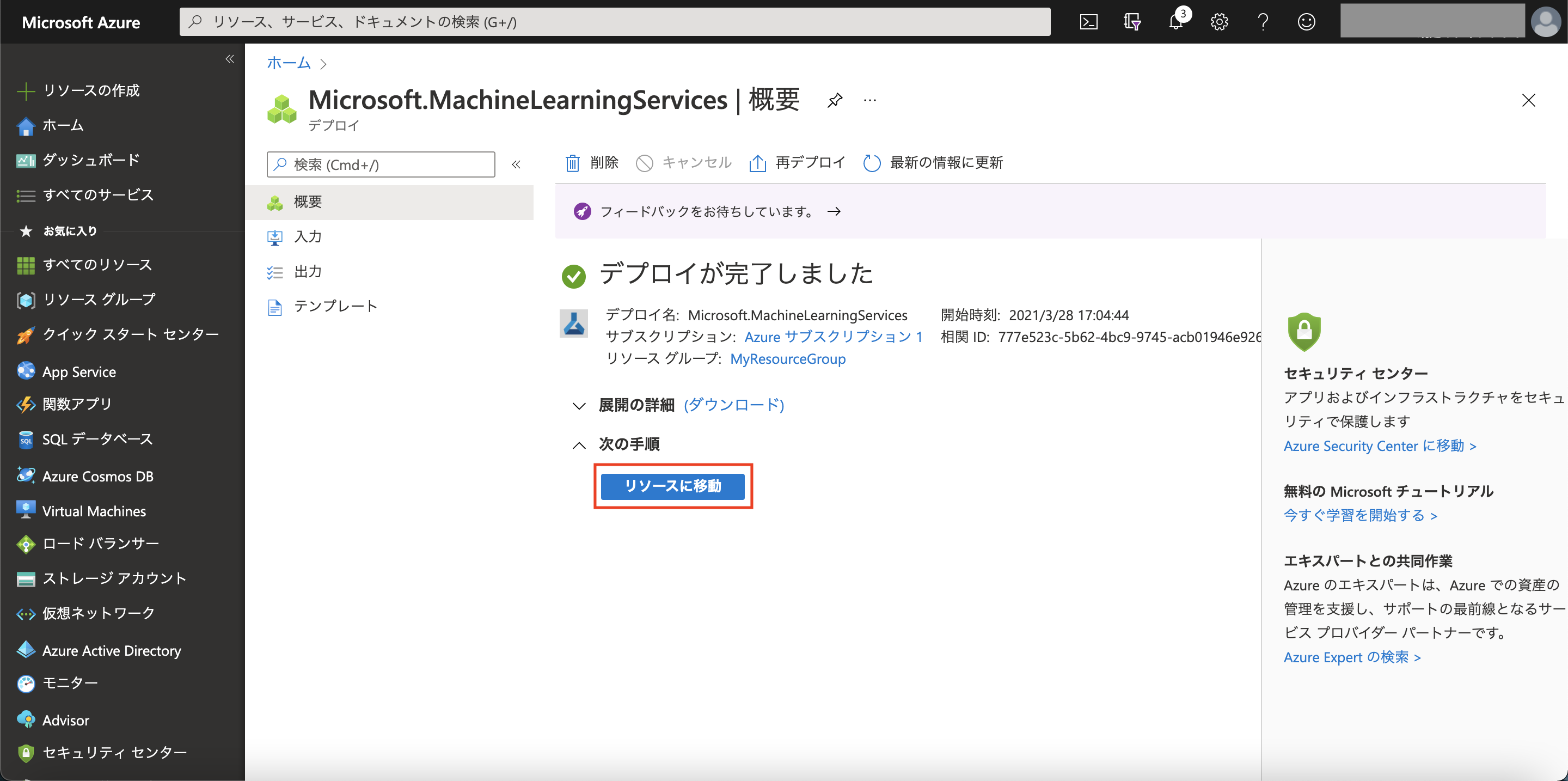Open App Service from the sidebar
This screenshot has width=1568, height=781.
point(79,371)
